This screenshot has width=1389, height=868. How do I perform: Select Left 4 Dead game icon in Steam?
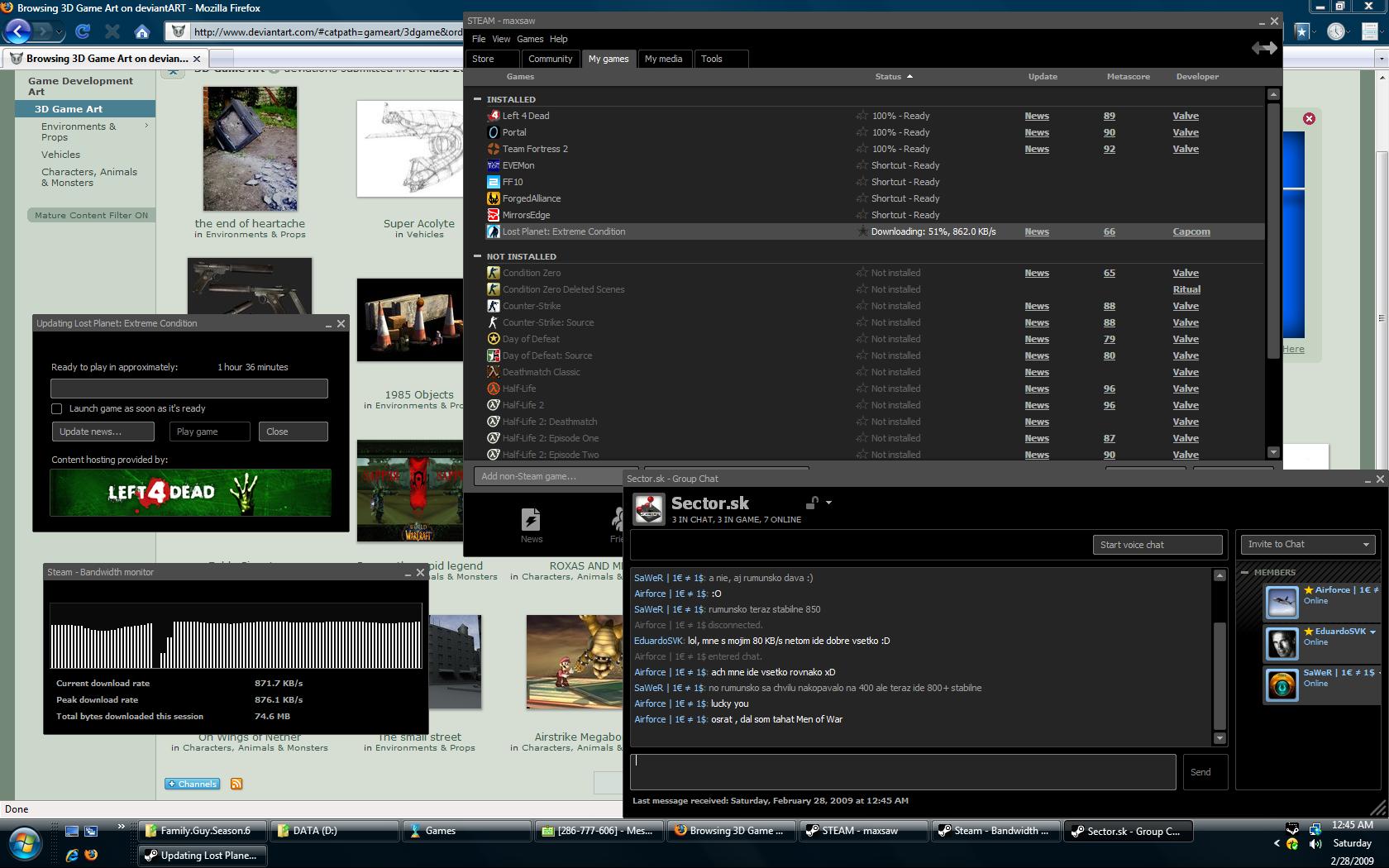pos(494,116)
